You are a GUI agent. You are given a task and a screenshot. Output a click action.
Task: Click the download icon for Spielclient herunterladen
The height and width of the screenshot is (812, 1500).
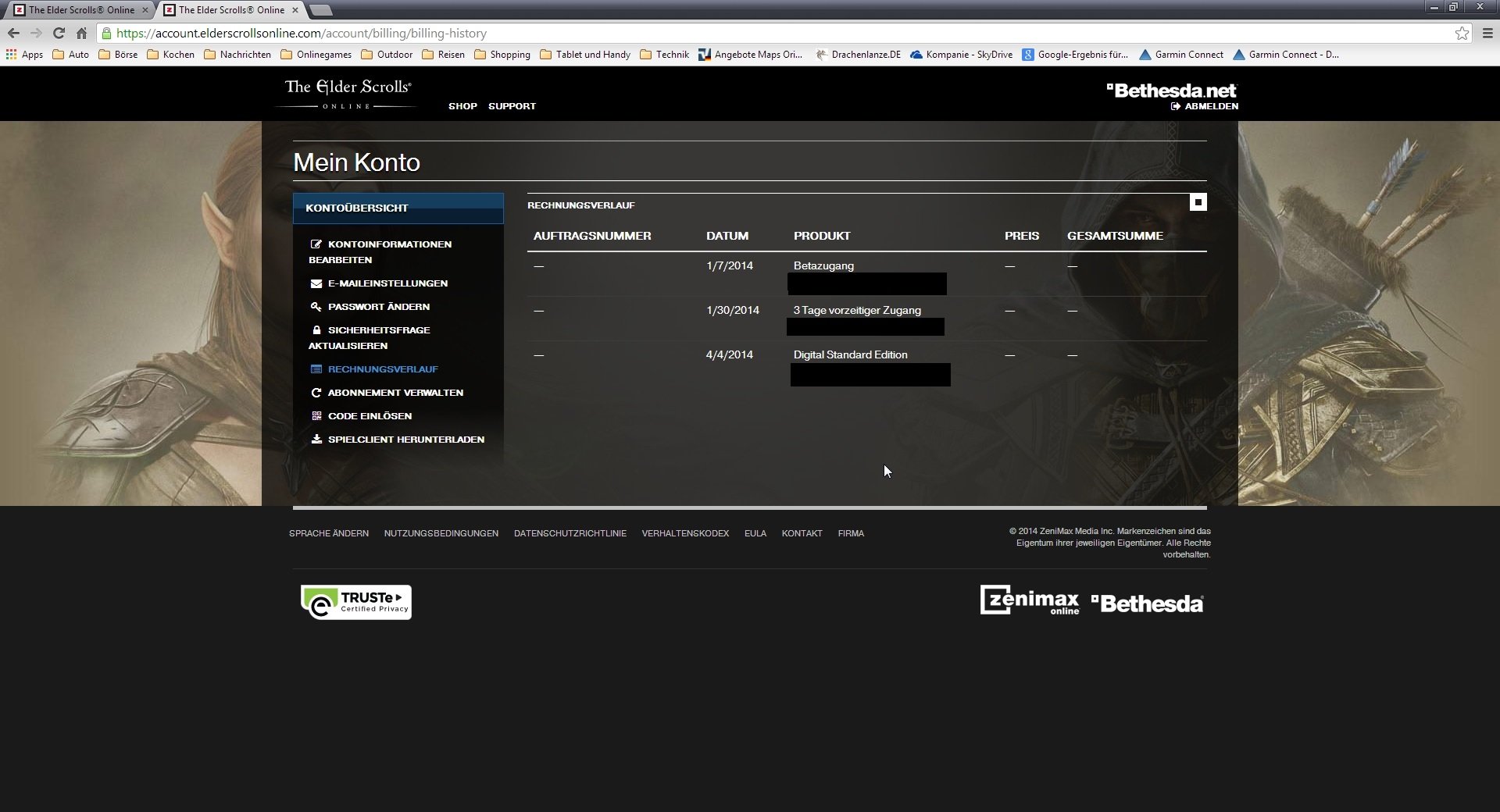coord(316,440)
